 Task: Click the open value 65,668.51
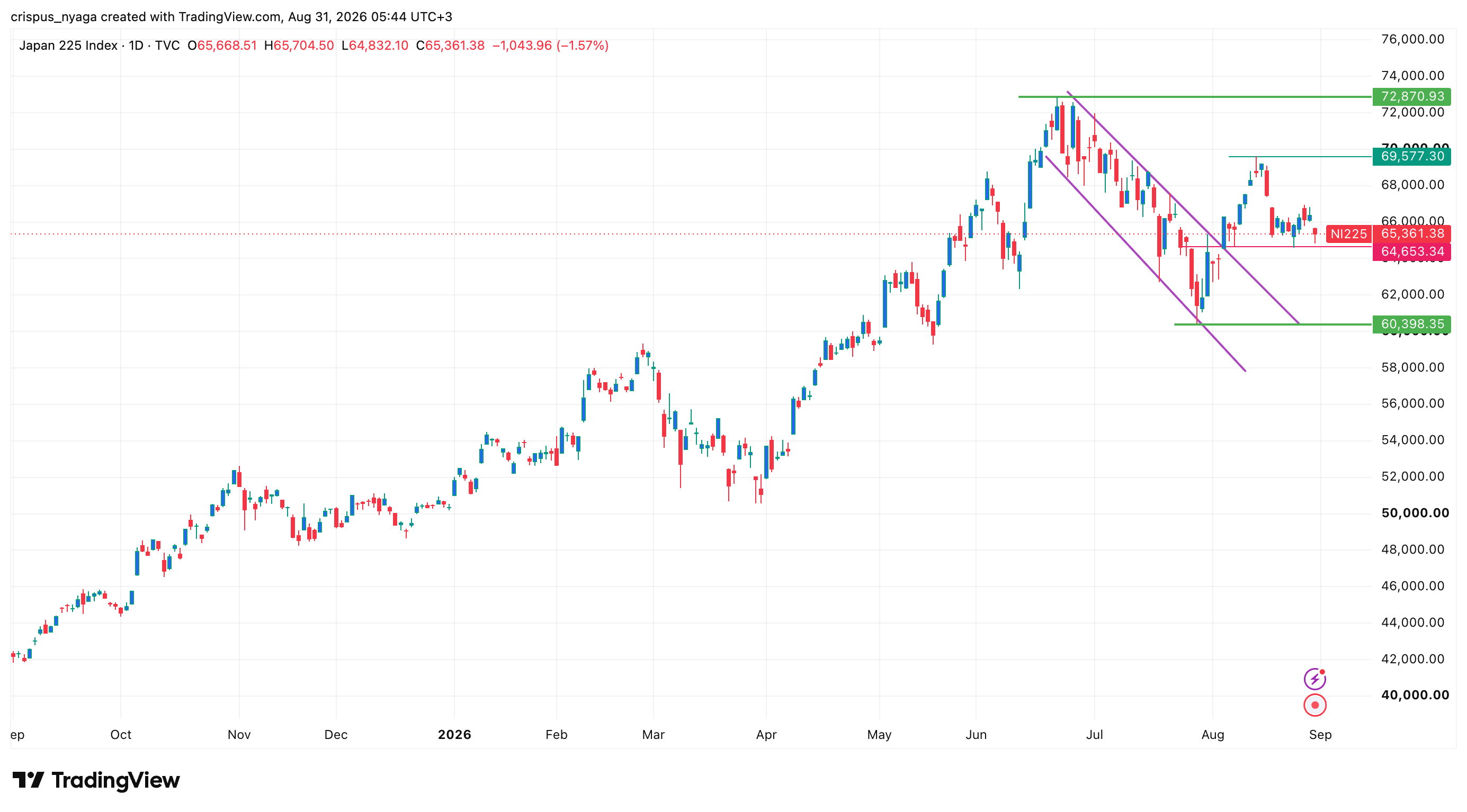[x=227, y=46]
